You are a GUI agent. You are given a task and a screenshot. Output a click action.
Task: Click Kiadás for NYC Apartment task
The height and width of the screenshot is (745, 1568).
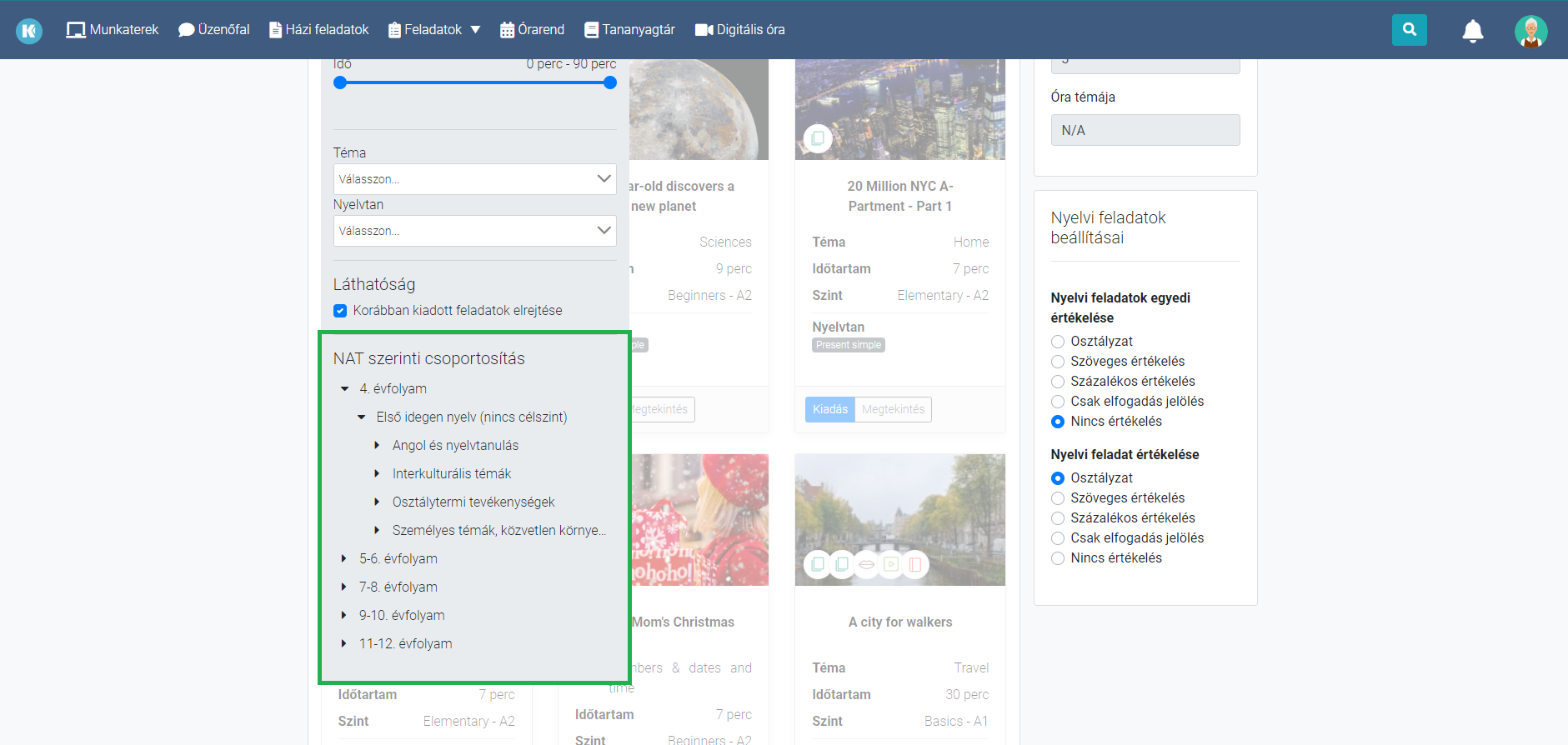[830, 409]
